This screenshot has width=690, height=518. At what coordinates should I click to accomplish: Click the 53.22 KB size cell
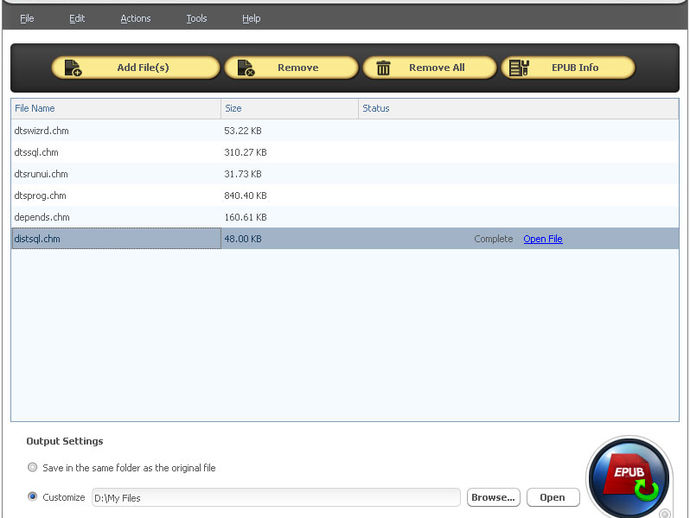coord(243,131)
